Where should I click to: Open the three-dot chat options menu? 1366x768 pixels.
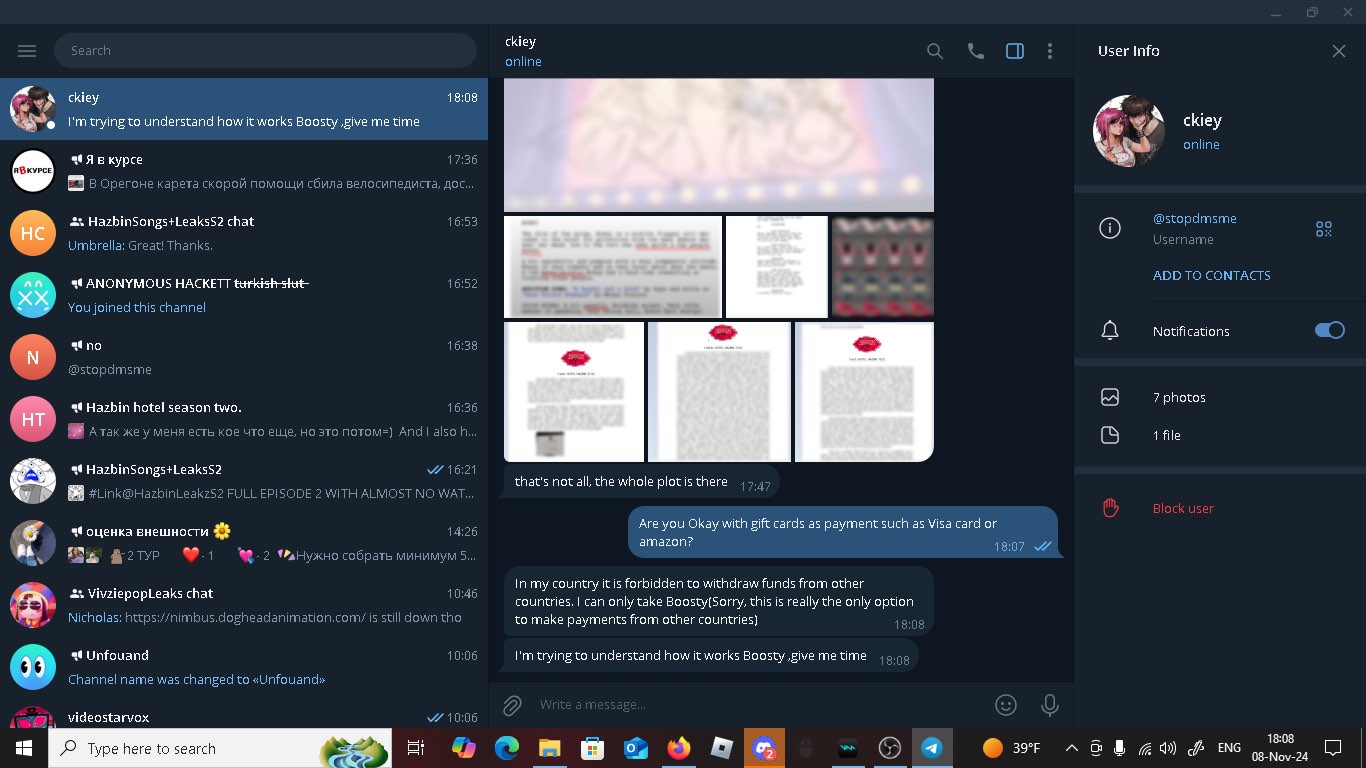pos(1049,51)
